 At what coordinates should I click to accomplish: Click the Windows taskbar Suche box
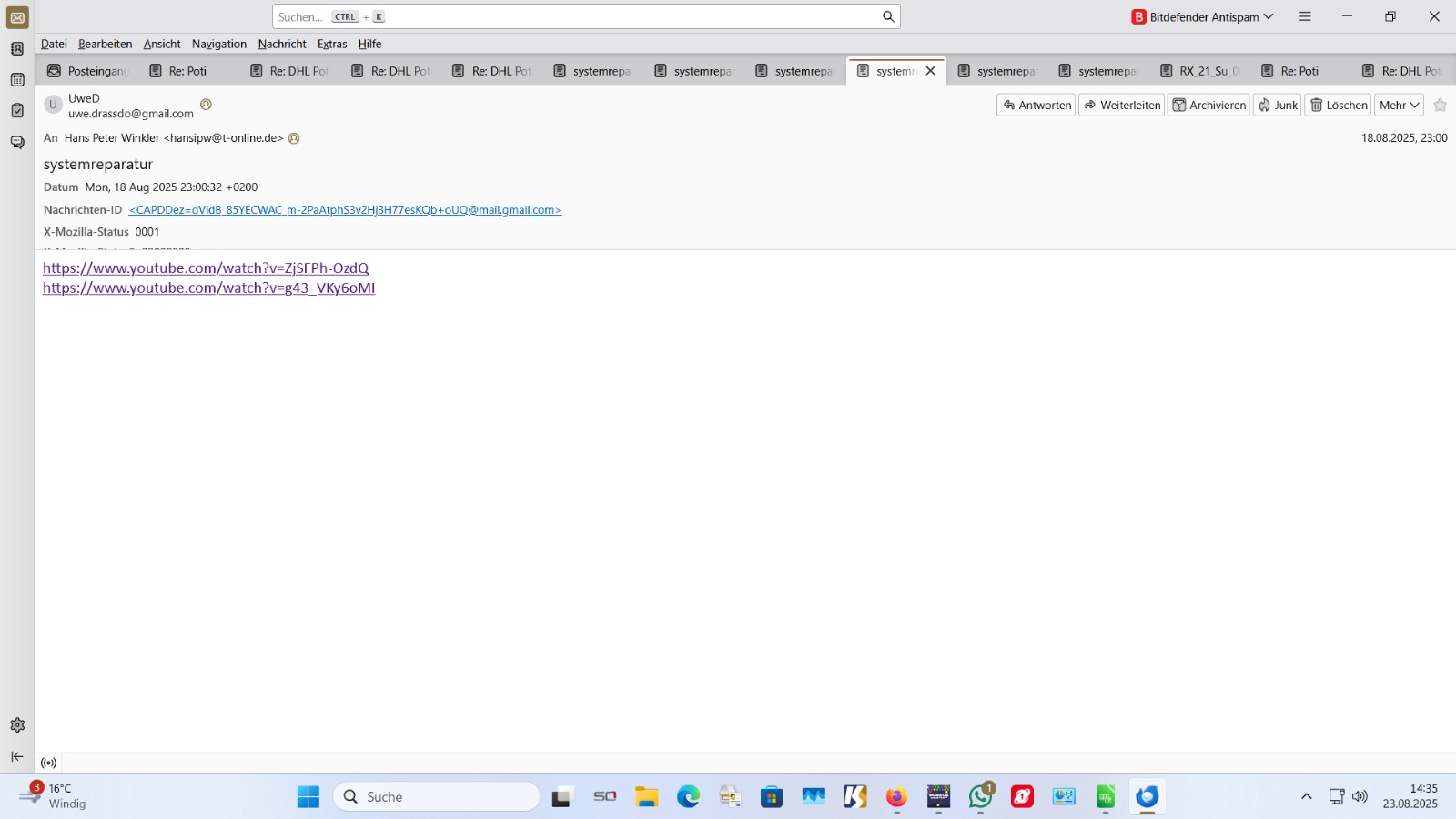click(437, 797)
